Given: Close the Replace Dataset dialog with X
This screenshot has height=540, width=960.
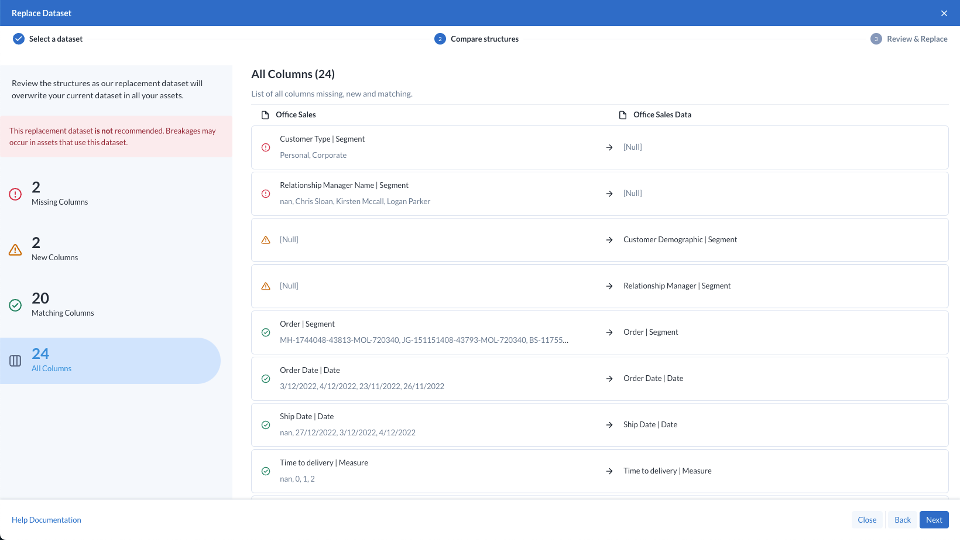Looking at the screenshot, I should (944, 13).
